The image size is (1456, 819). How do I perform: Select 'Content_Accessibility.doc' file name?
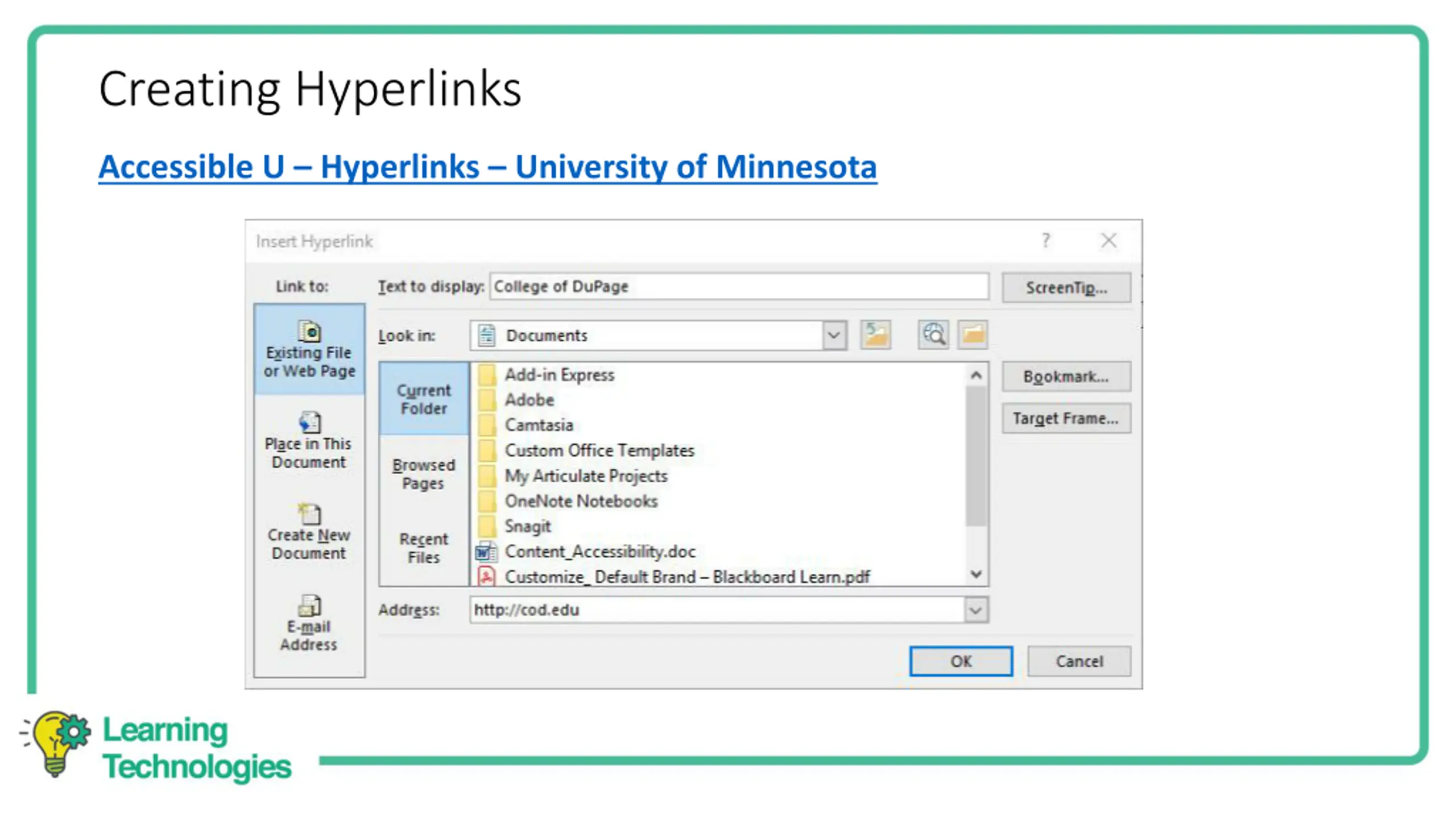pyautogui.click(x=600, y=552)
